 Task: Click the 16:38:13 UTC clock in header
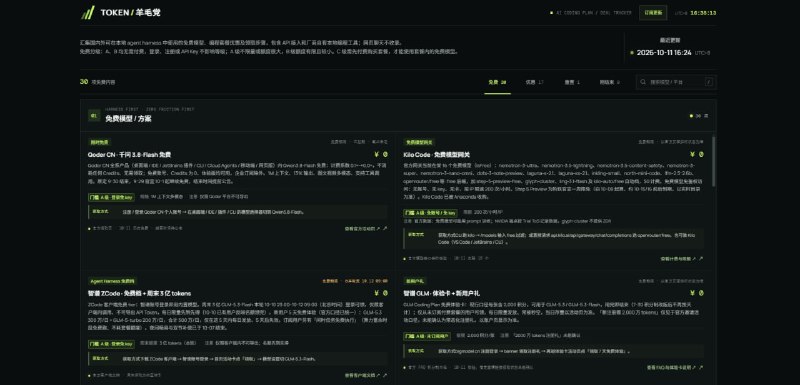[703, 13]
